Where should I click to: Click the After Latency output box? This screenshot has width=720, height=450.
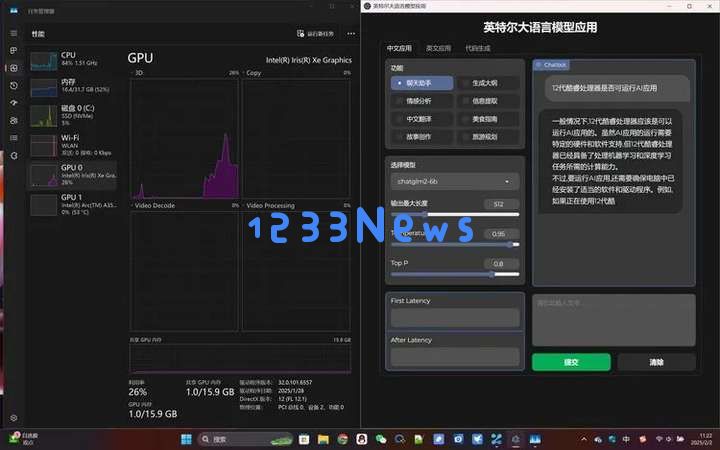[455, 357]
